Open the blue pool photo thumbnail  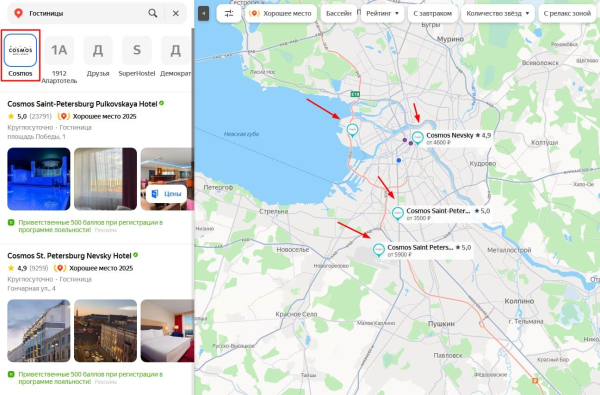coord(39,179)
